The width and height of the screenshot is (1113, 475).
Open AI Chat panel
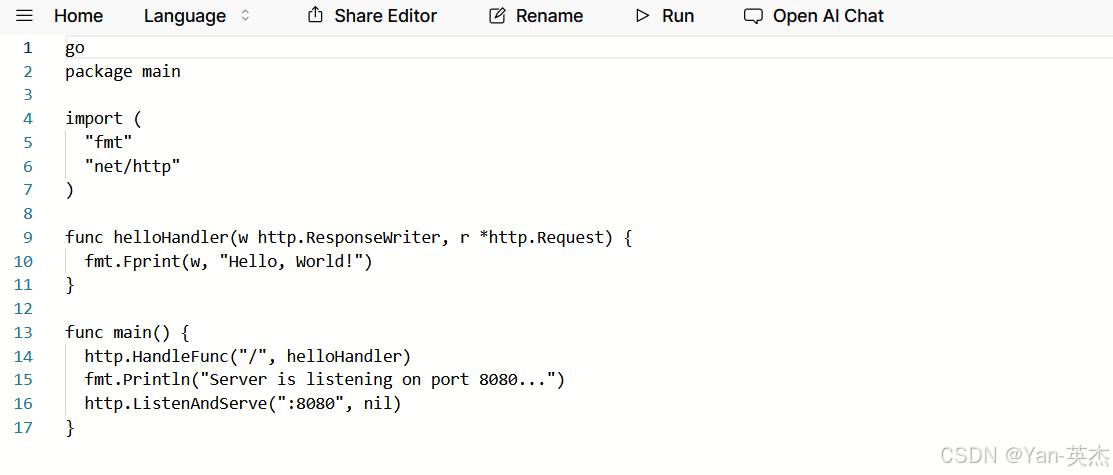[x=828, y=16]
